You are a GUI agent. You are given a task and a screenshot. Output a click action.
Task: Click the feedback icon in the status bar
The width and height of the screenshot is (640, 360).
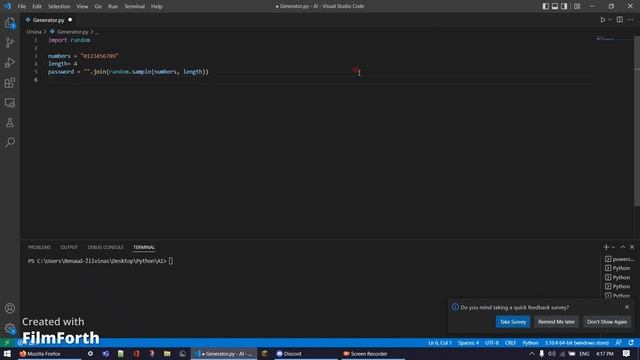pos(618,343)
